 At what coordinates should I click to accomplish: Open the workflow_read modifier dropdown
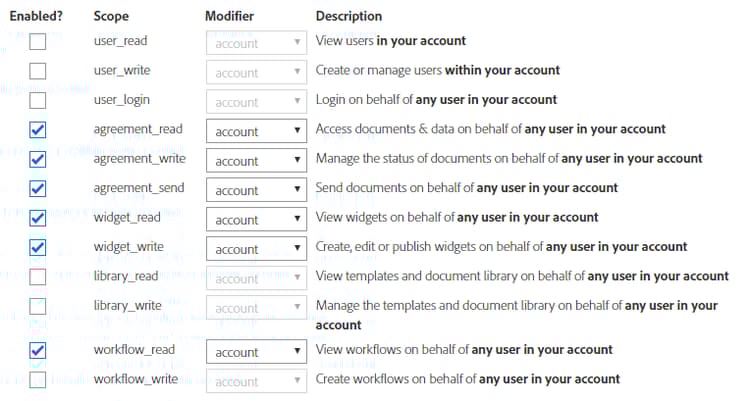pyautogui.click(x=256, y=352)
